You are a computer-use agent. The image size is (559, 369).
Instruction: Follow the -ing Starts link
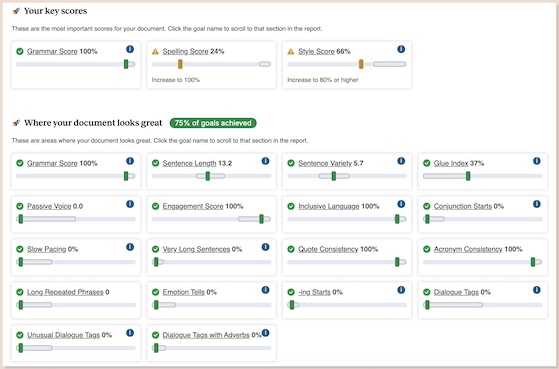pos(314,292)
